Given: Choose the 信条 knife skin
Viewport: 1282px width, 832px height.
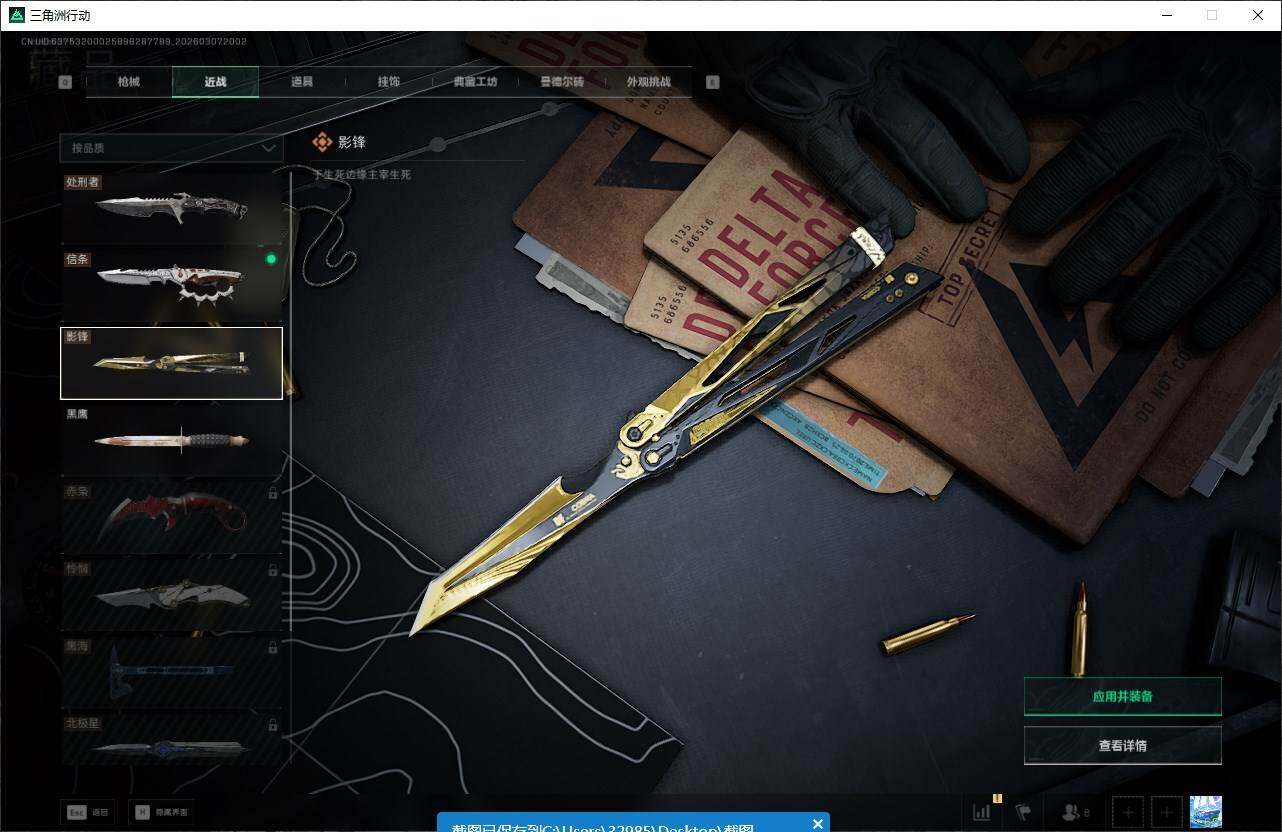Looking at the screenshot, I should coord(171,286).
